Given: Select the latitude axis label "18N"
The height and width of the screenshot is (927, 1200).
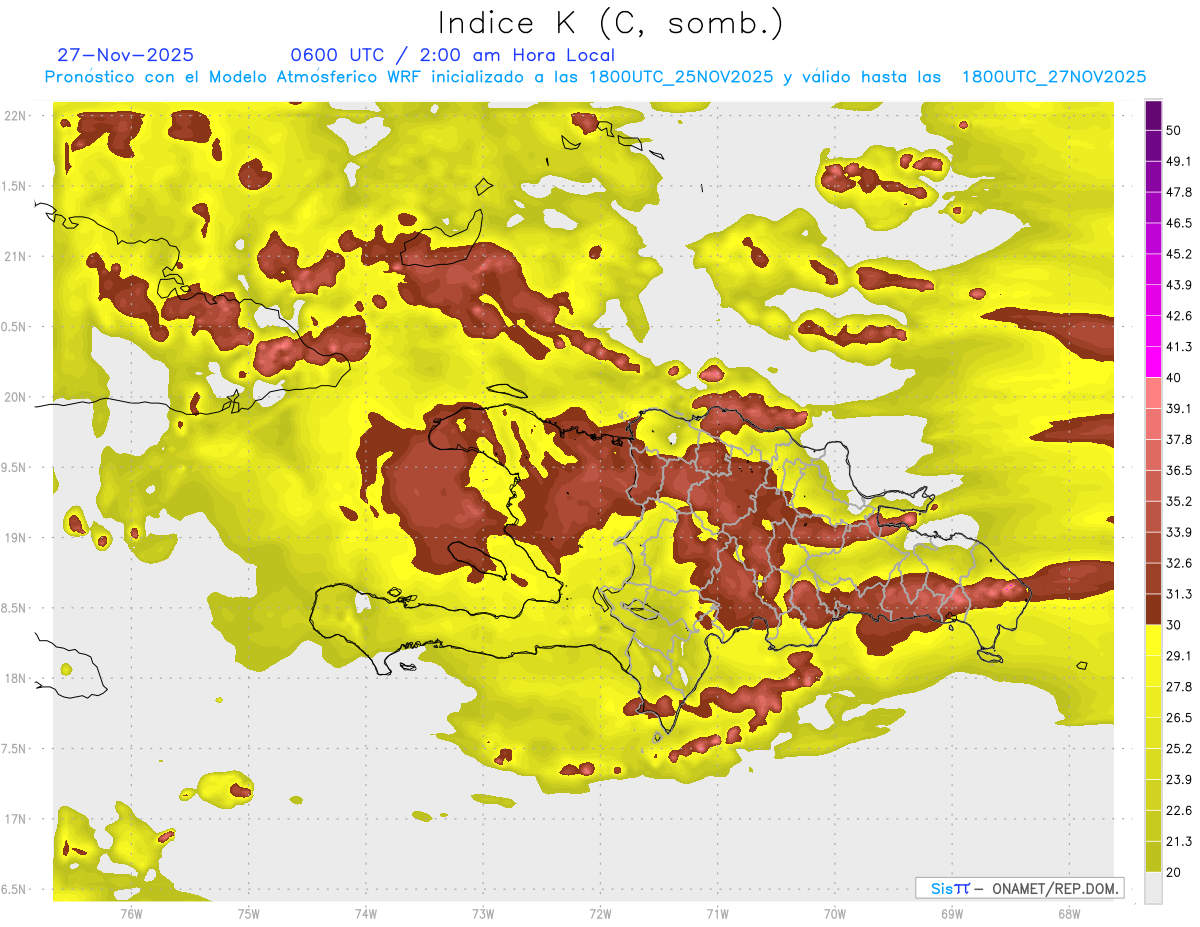Looking at the screenshot, I should pos(15,679).
